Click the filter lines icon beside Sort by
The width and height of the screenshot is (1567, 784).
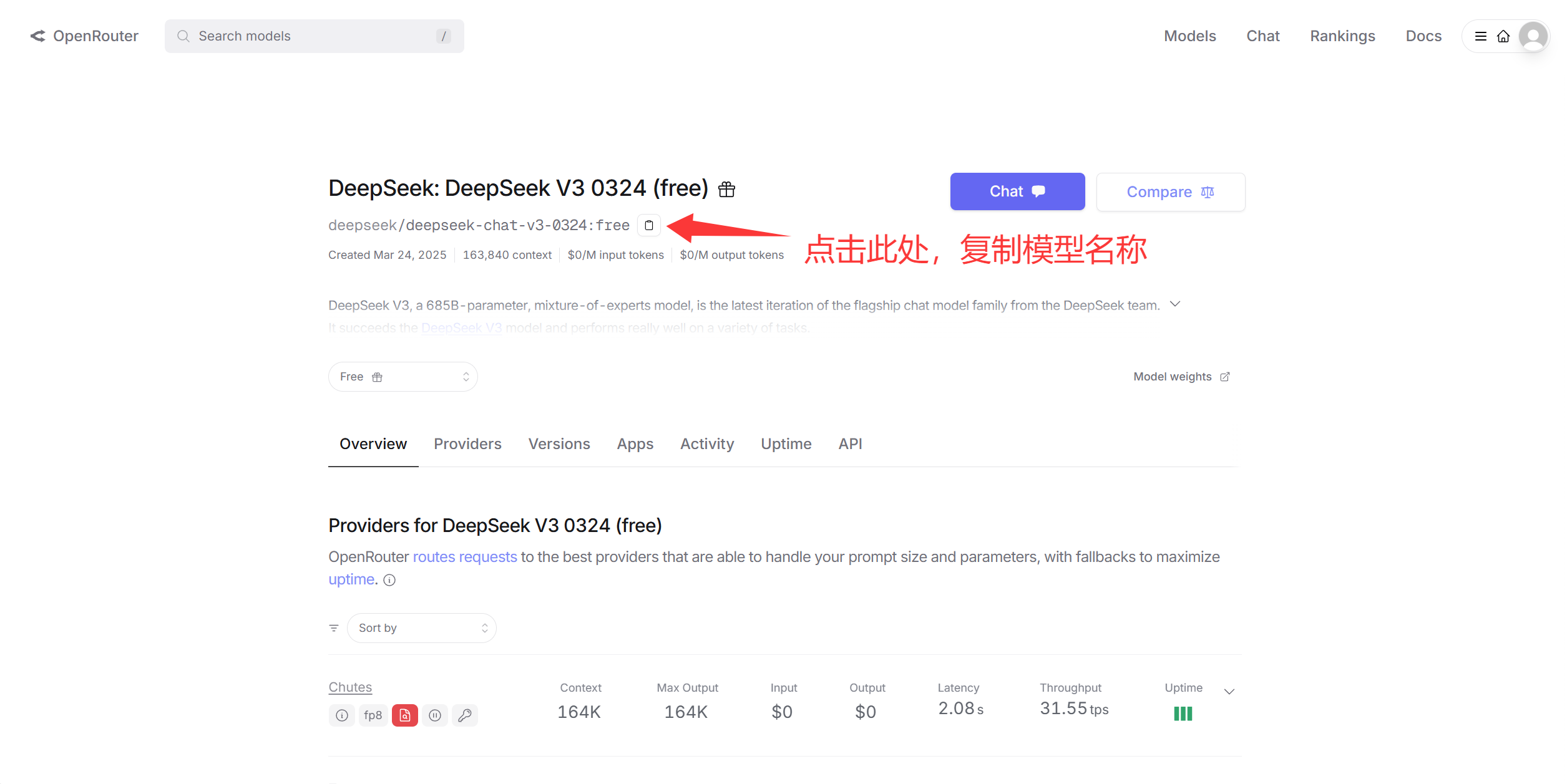tap(334, 628)
